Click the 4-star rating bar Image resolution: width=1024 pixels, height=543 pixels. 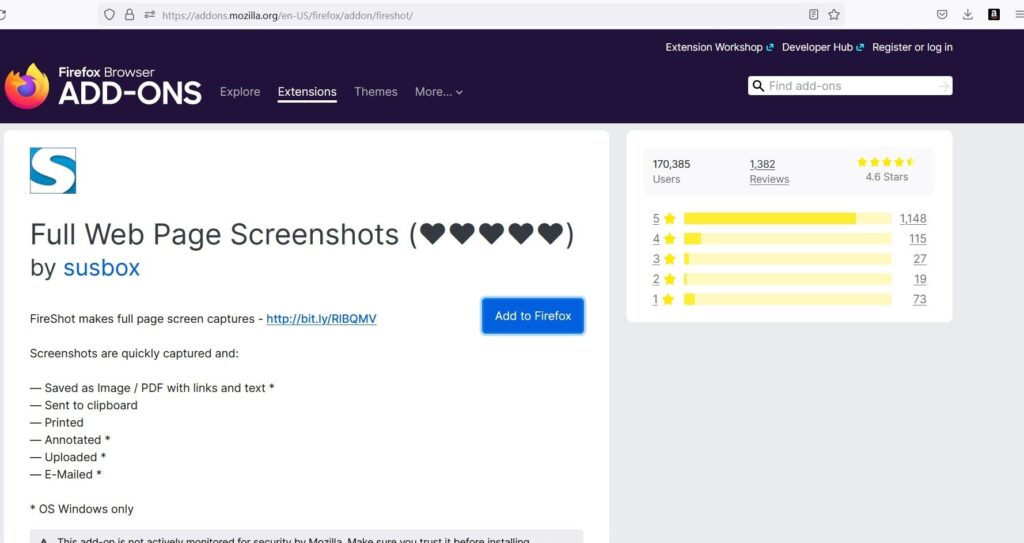point(788,239)
